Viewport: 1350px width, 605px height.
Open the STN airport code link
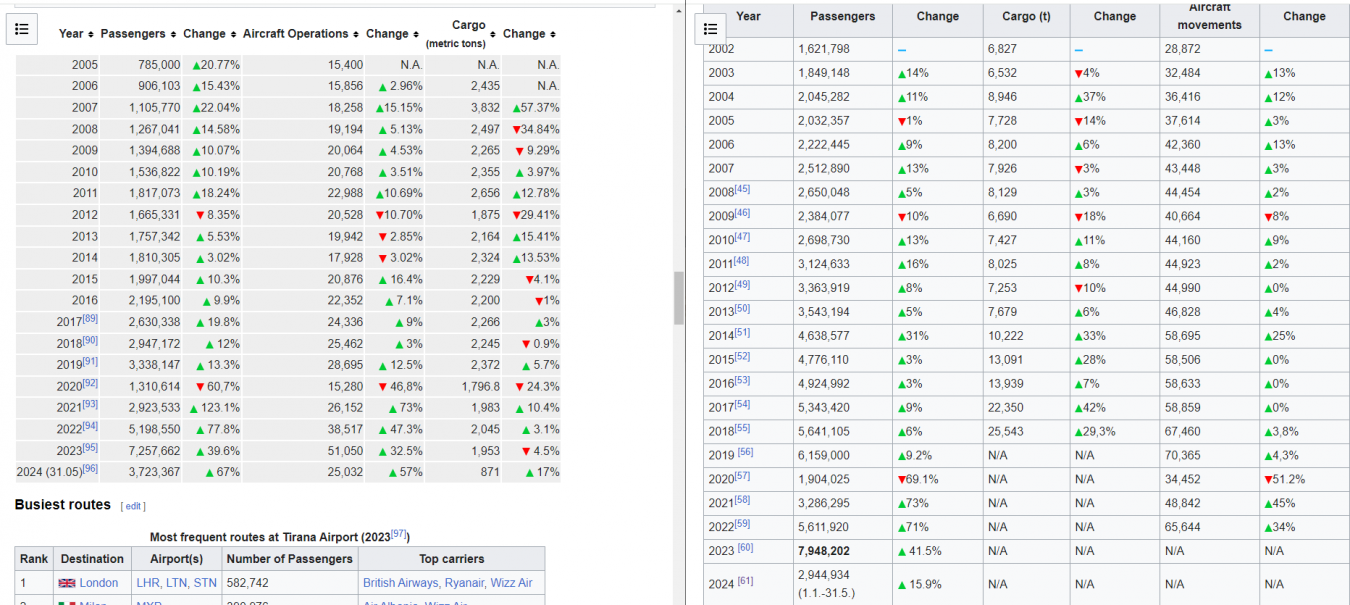205,583
